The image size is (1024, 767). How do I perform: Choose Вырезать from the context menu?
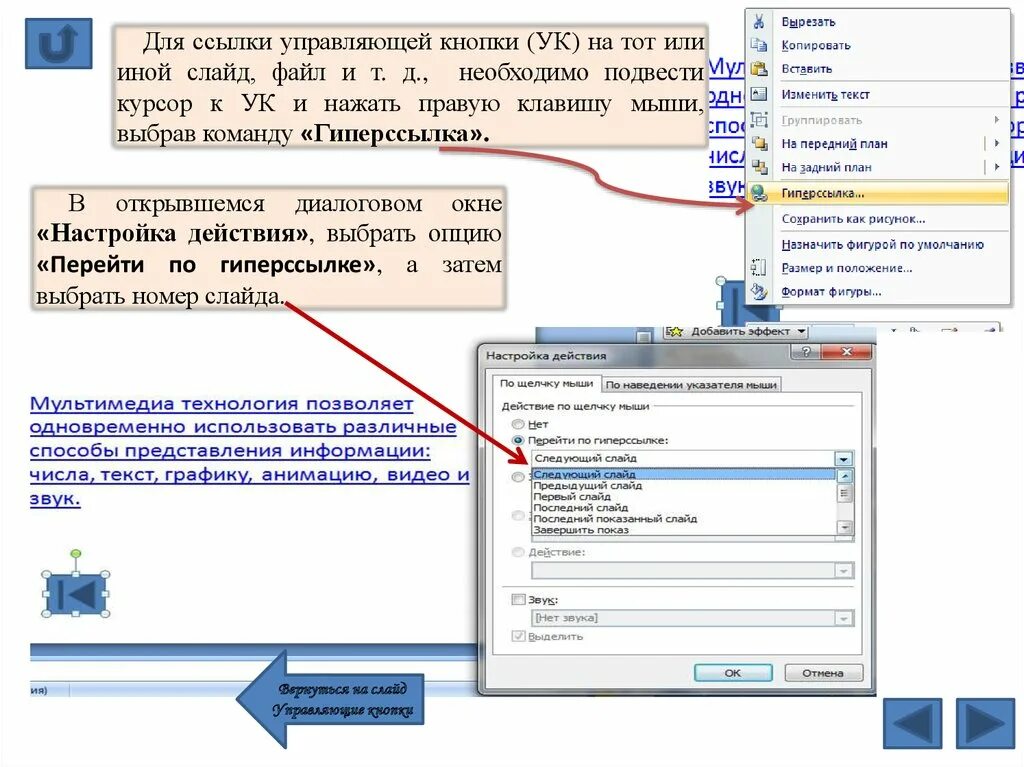878,22
